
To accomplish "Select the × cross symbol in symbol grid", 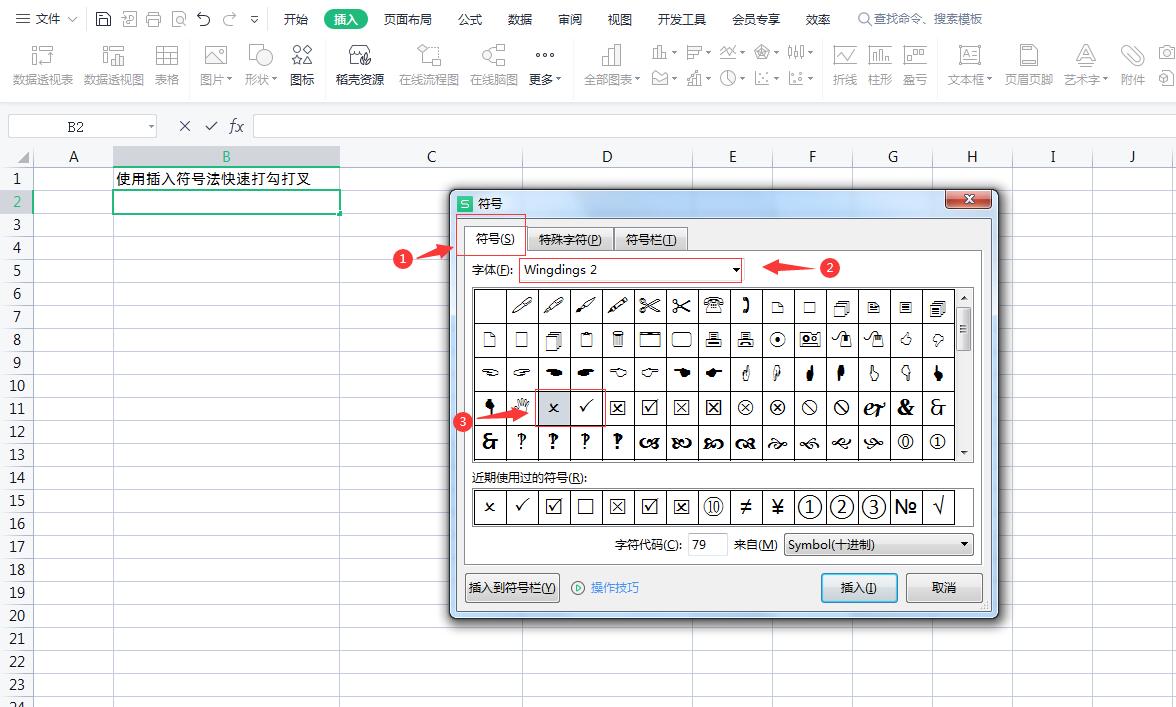I will pyautogui.click(x=554, y=408).
